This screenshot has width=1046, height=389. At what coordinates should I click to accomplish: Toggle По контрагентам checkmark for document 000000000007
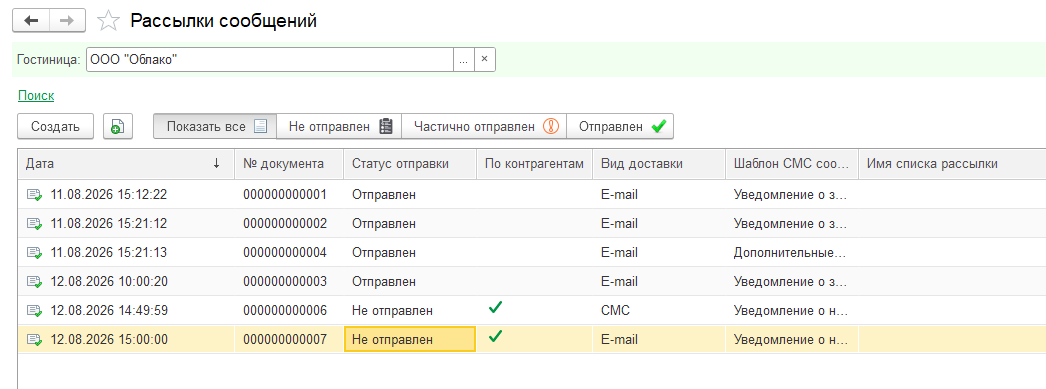(495, 336)
